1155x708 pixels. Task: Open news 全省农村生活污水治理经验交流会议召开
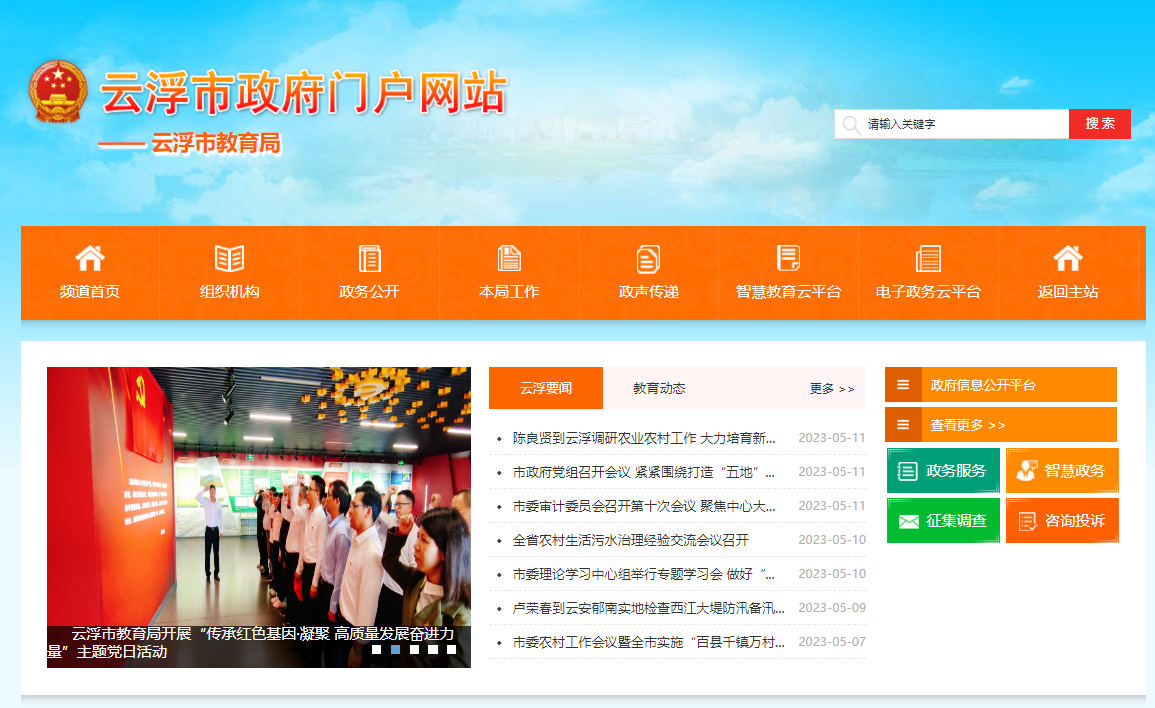point(630,540)
